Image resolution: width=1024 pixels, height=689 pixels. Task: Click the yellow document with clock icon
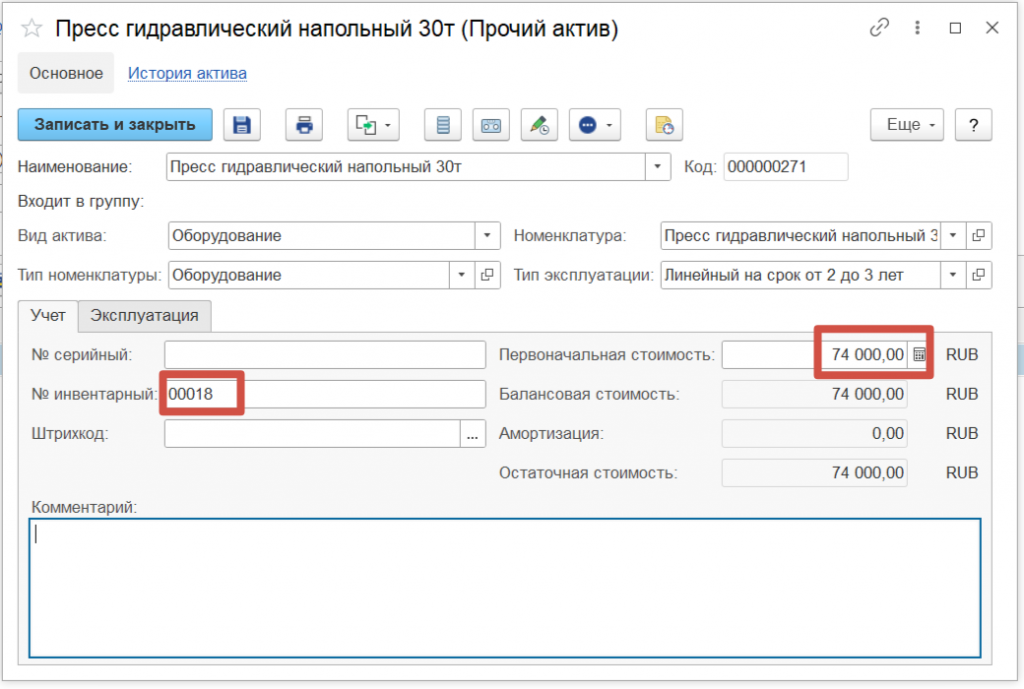[664, 125]
